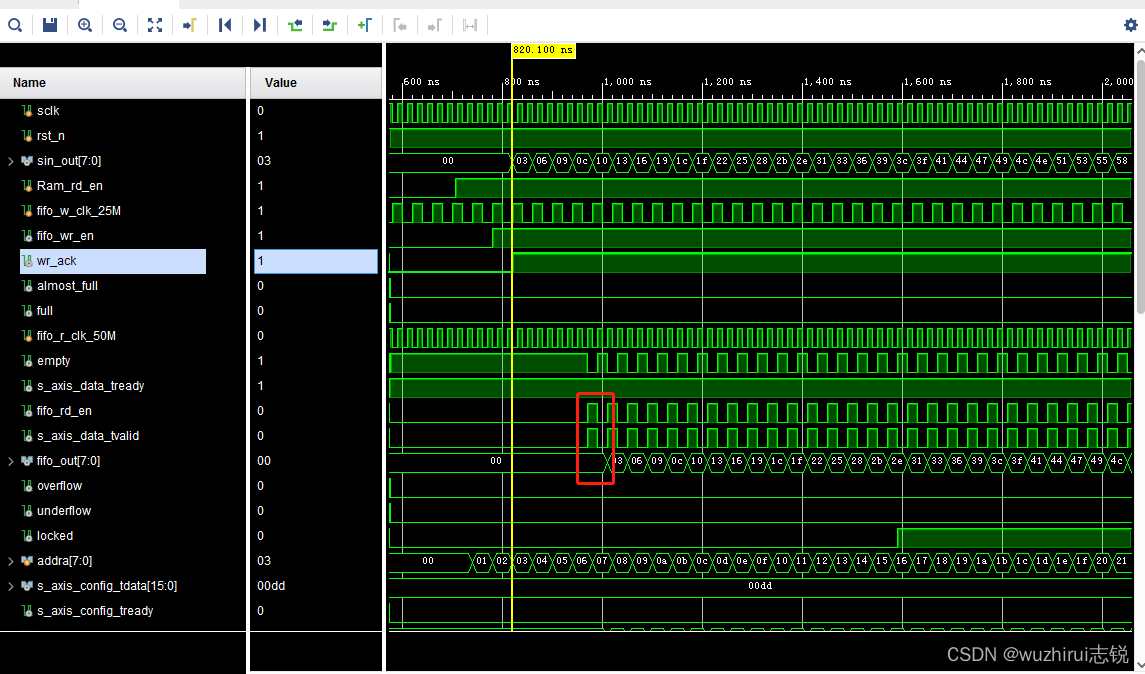Click the Search icon in waveform toolbar
The width and height of the screenshot is (1145, 674).
(x=15, y=26)
